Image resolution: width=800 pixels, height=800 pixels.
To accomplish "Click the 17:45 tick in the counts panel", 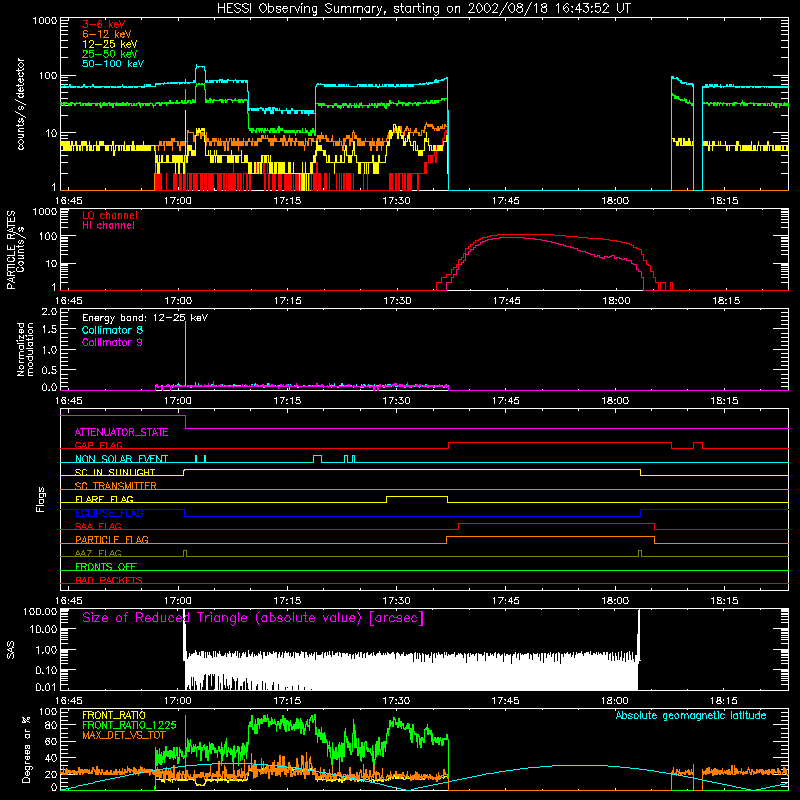I will [x=506, y=201].
